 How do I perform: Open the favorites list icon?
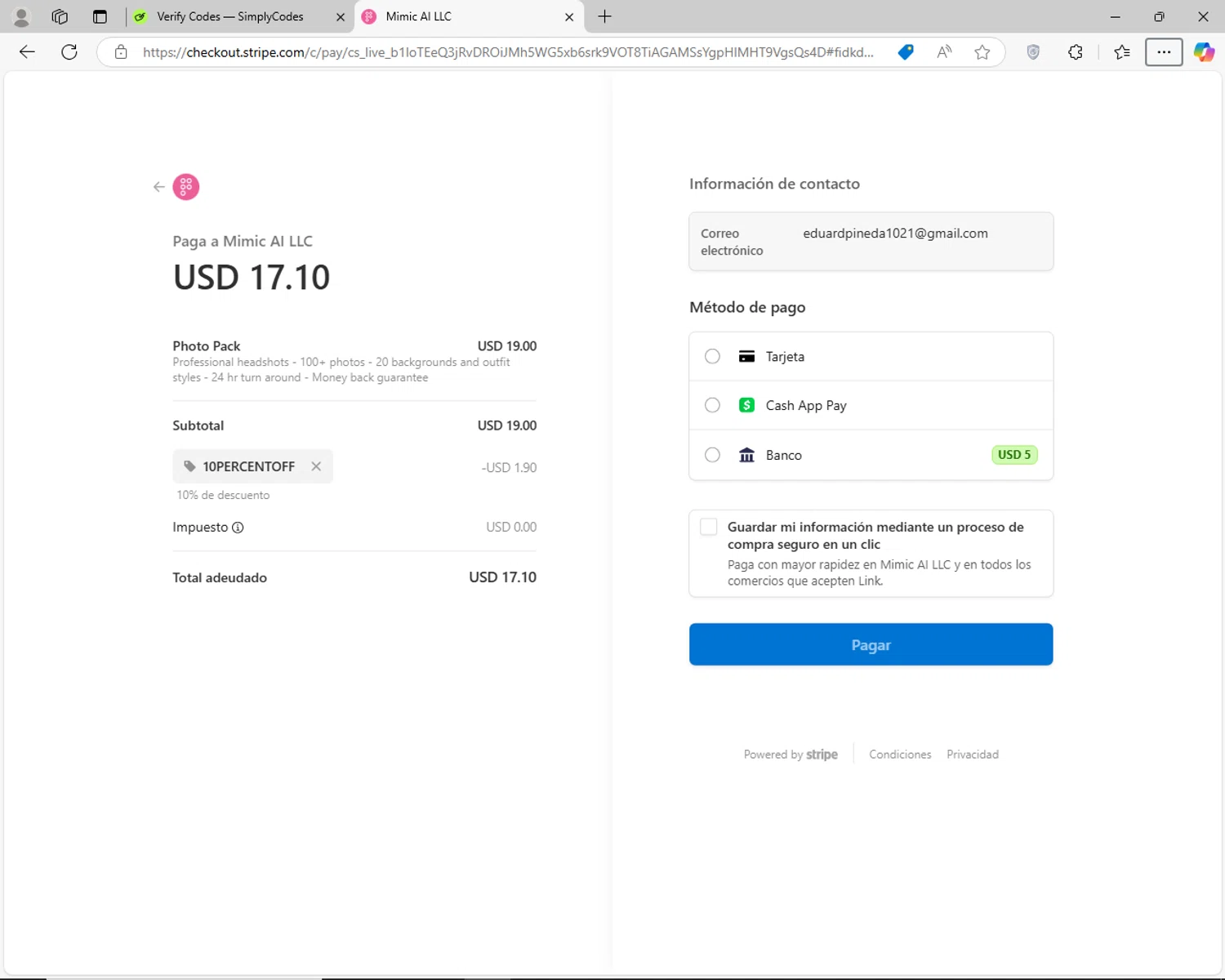click(x=1122, y=52)
